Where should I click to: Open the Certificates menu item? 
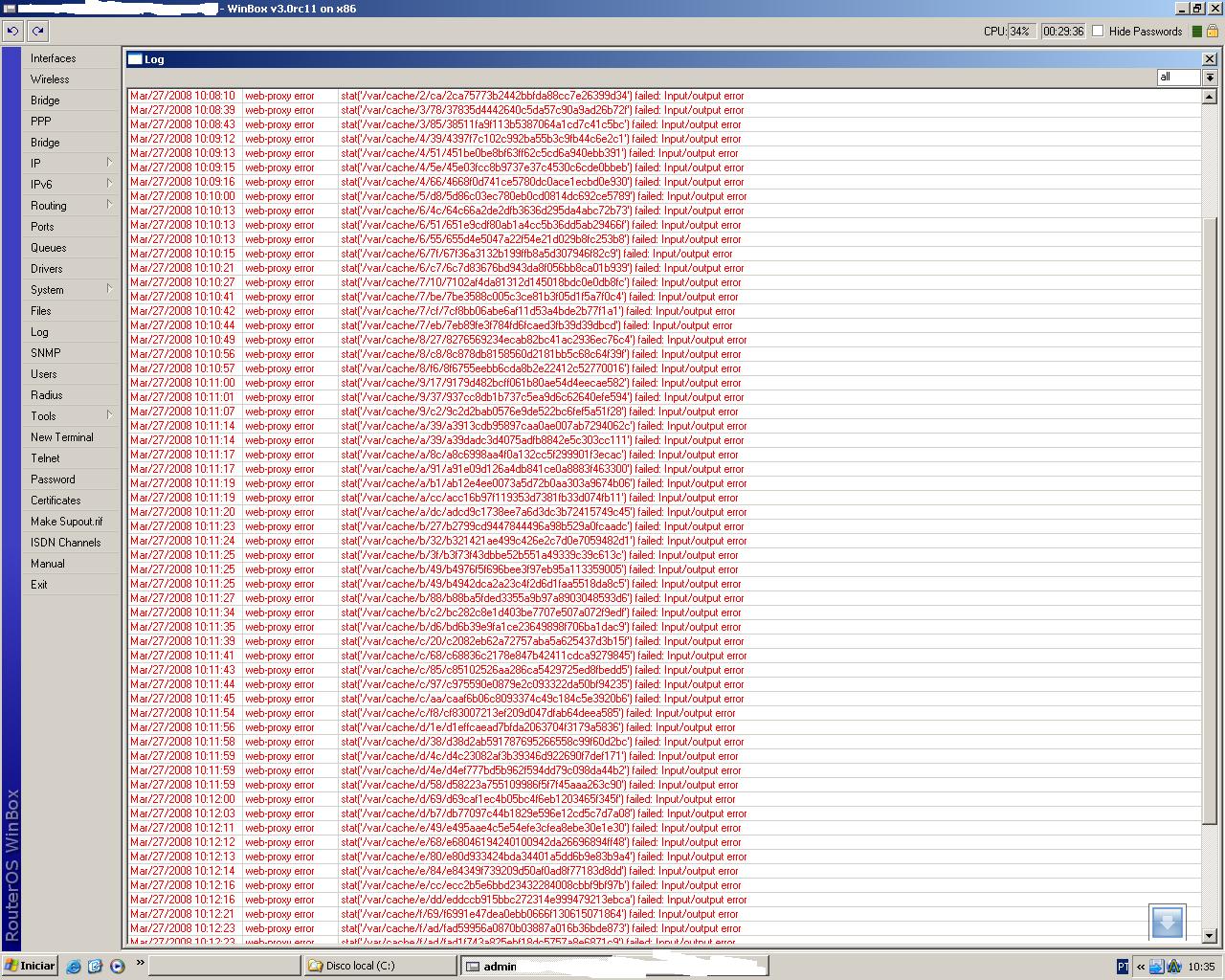point(72,501)
